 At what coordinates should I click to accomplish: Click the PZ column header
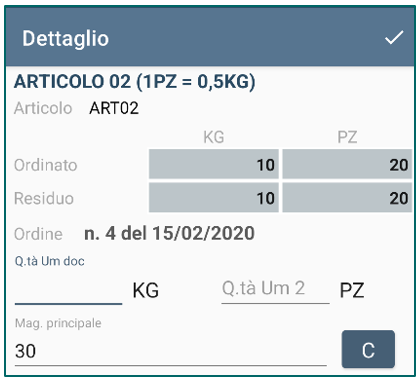point(347,137)
